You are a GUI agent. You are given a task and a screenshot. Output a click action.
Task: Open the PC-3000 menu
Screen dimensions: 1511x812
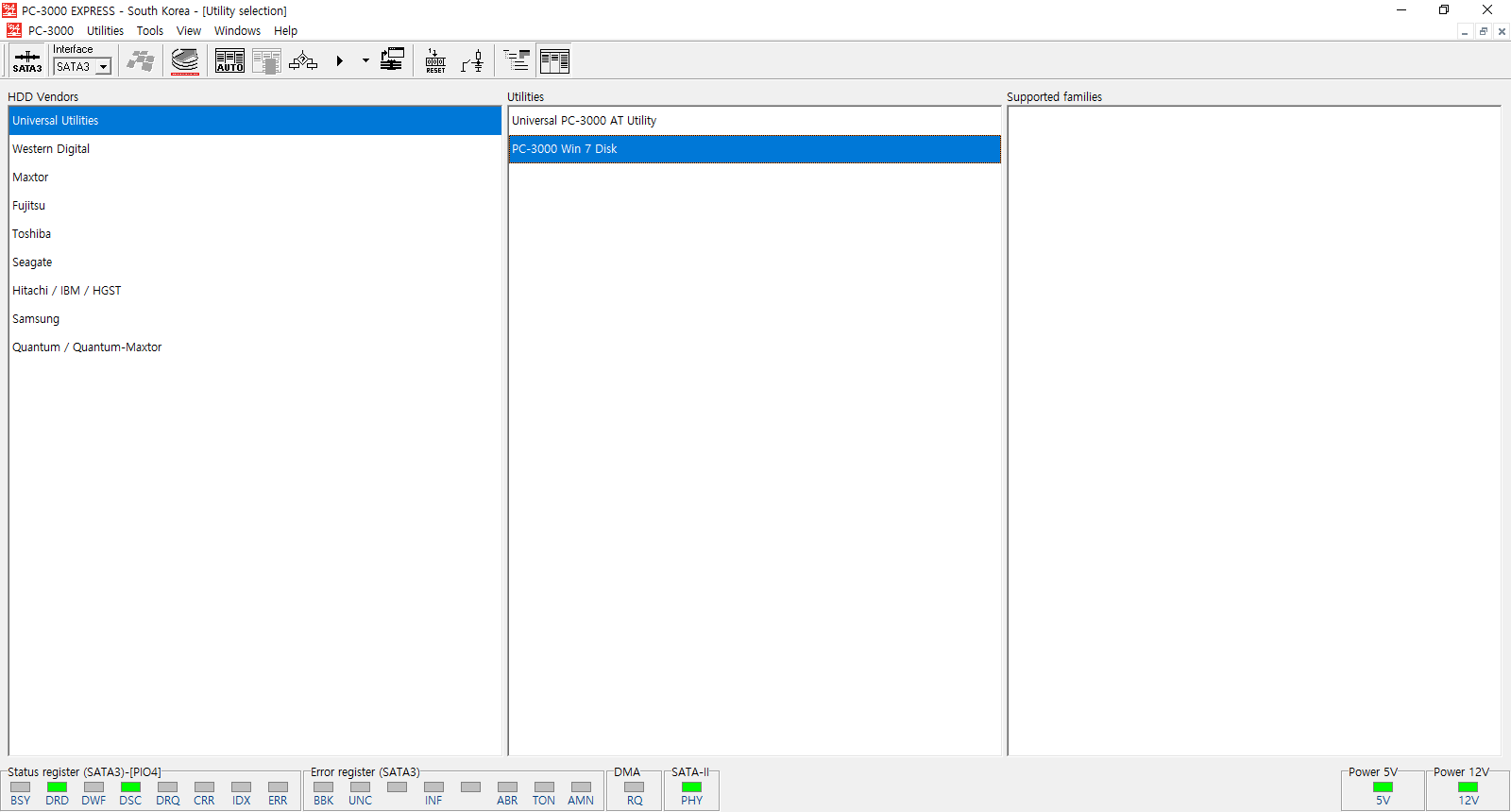pos(51,31)
